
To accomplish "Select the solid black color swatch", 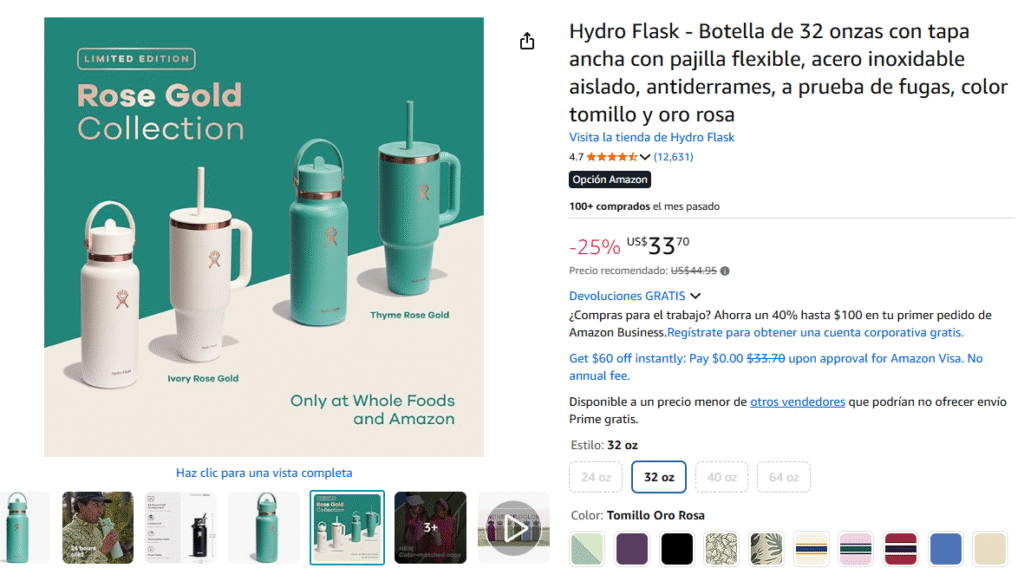I will tap(677, 548).
